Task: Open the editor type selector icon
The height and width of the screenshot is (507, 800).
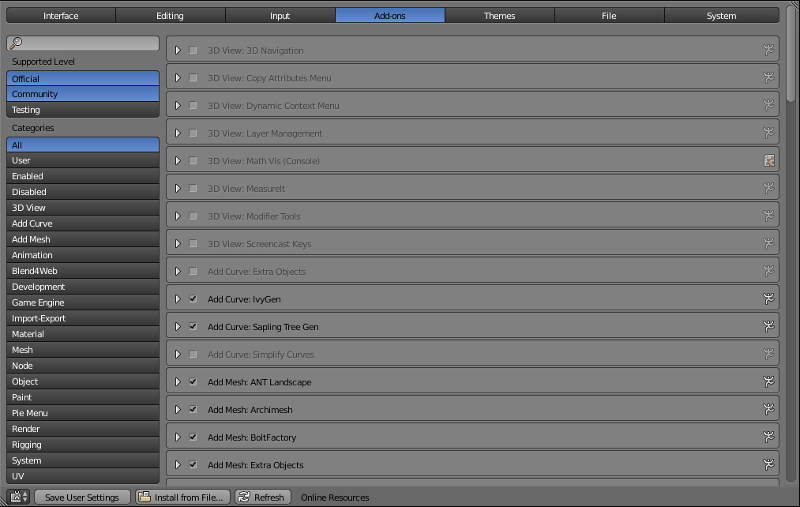Action: click(x=18, y=497)
